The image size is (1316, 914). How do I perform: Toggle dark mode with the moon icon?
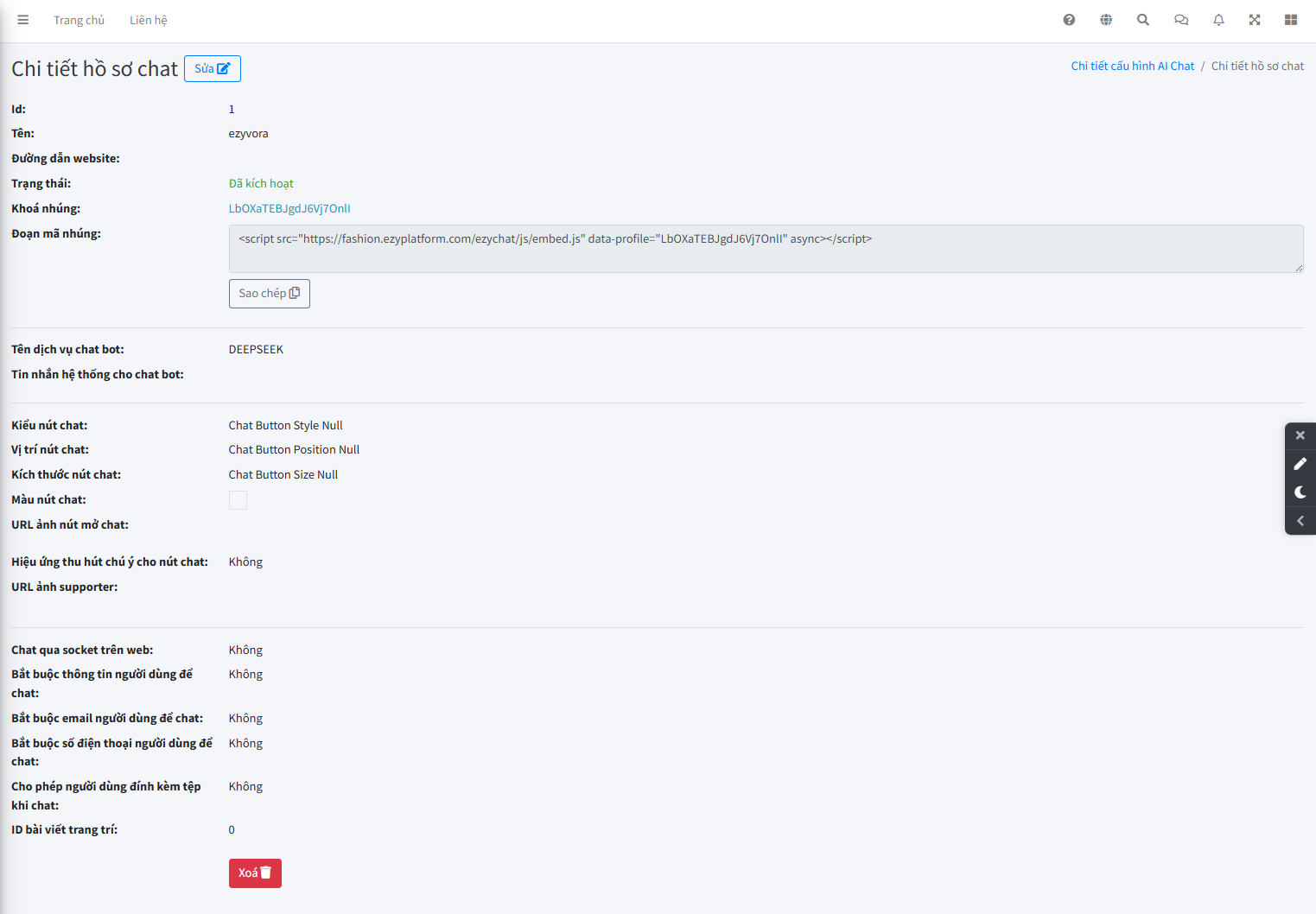coord(1300,492)
